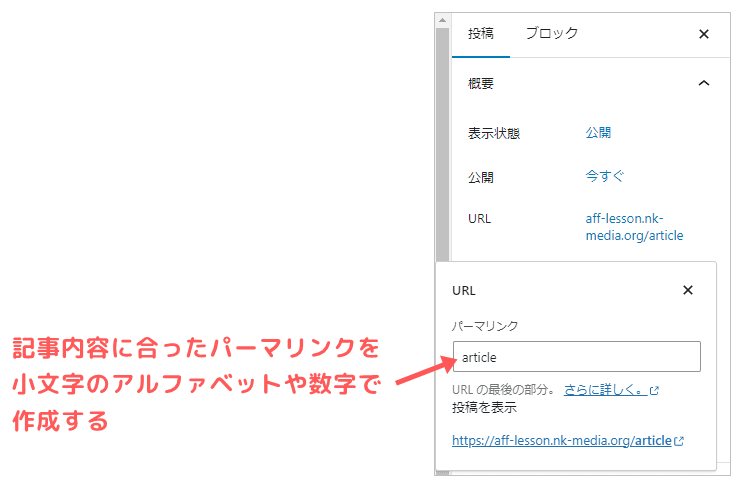Click external-link icon after the permalink URL

click(x=679, y=441)
